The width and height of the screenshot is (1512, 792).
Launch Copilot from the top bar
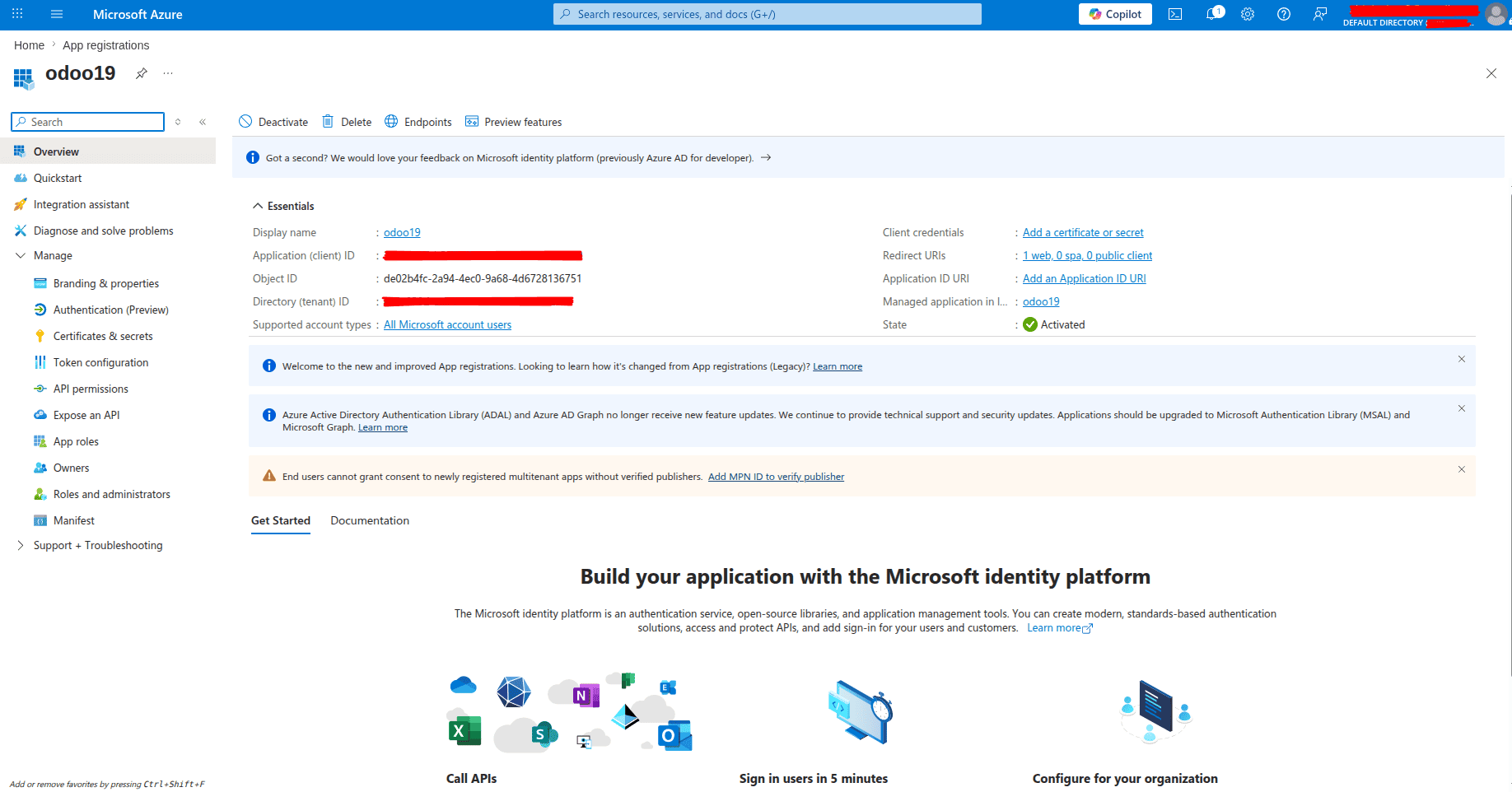(1115, 14)
